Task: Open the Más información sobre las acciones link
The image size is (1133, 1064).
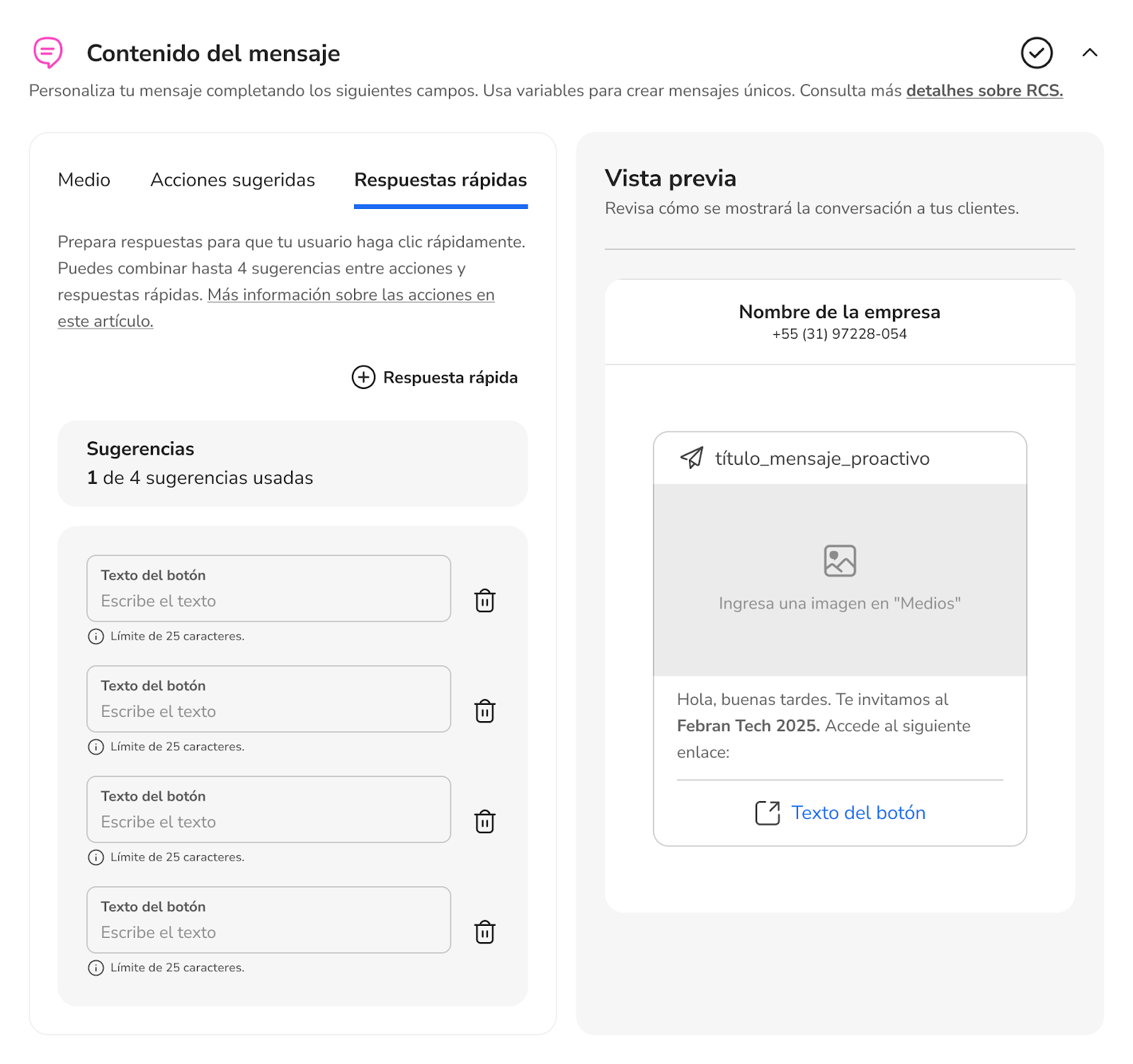Action: (351, 295)
